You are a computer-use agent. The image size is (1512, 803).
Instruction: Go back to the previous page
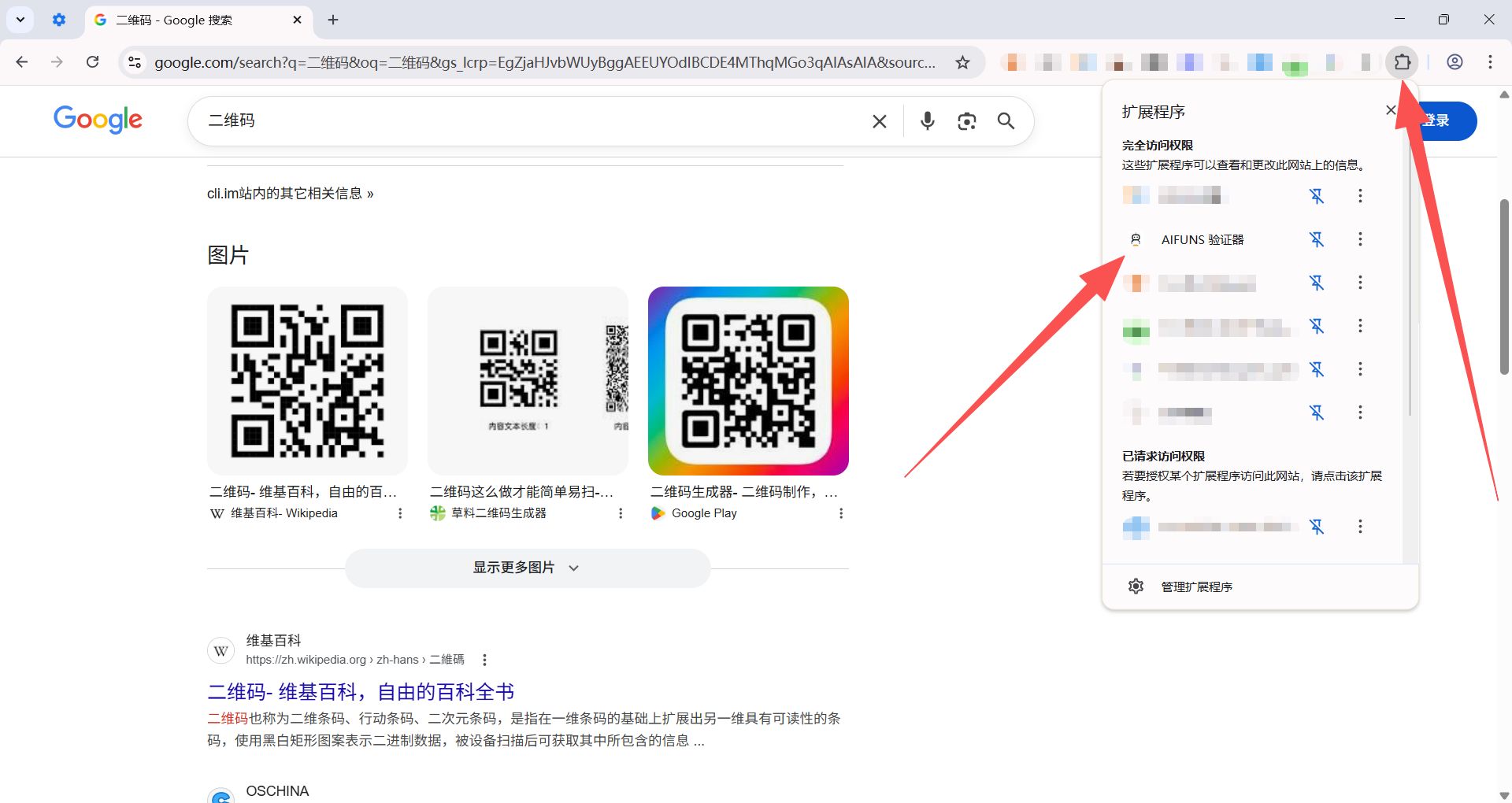click(22, 62)
